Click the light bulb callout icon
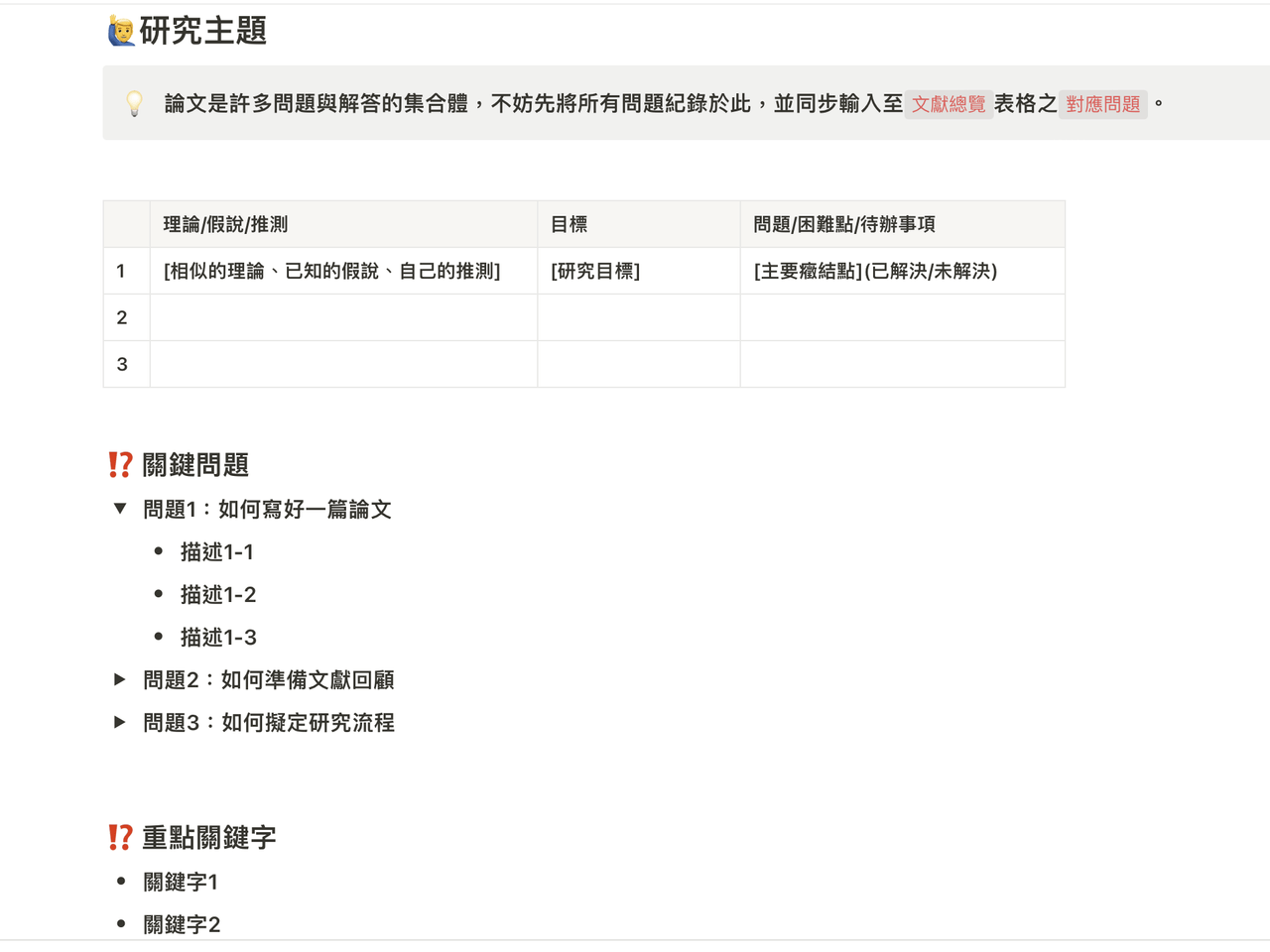Viewport: 1270px width, 952px height. (135, 103)
